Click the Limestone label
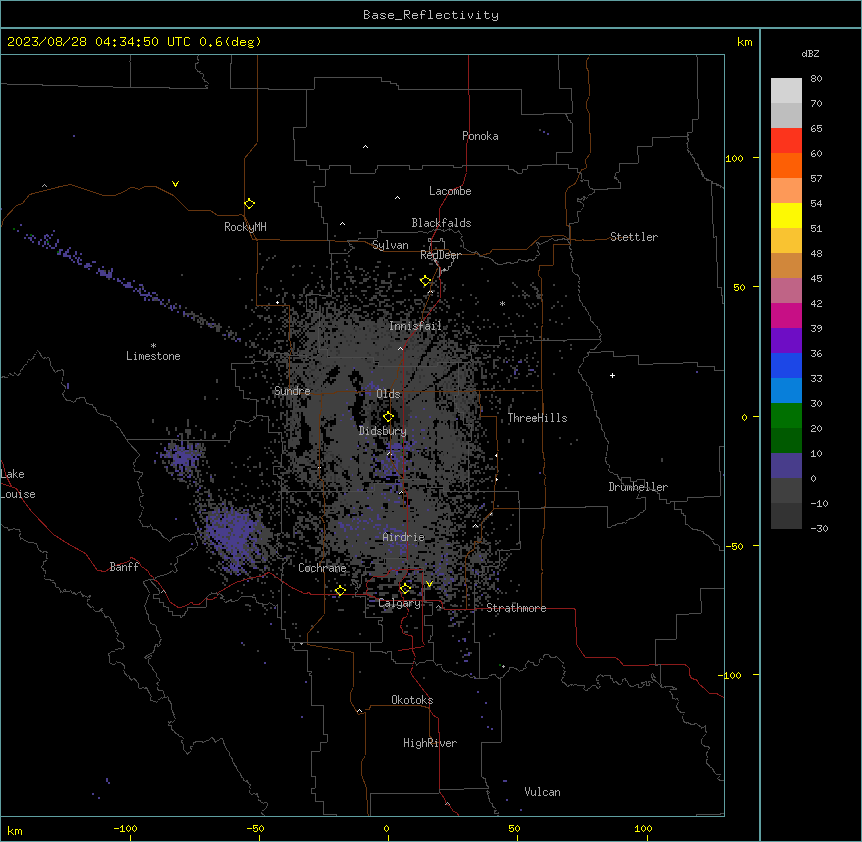The height and width of the screenshot is (842, 862). click(153, 356)
